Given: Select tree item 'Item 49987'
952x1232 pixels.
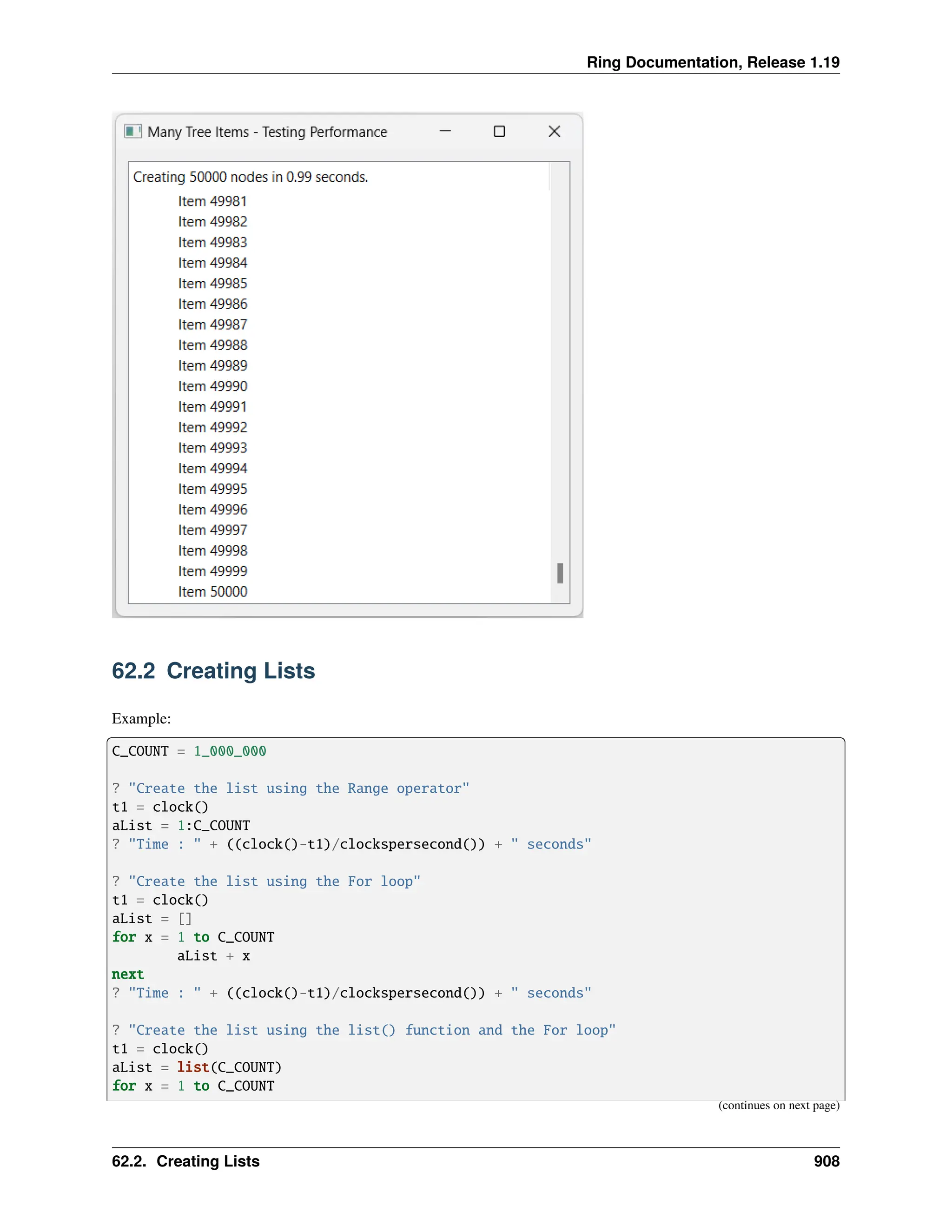Looking at the screenshot, I should coord(212,325).
